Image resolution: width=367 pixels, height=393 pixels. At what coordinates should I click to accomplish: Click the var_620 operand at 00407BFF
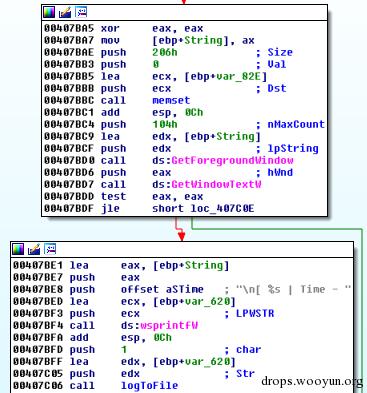click(208, 361)
